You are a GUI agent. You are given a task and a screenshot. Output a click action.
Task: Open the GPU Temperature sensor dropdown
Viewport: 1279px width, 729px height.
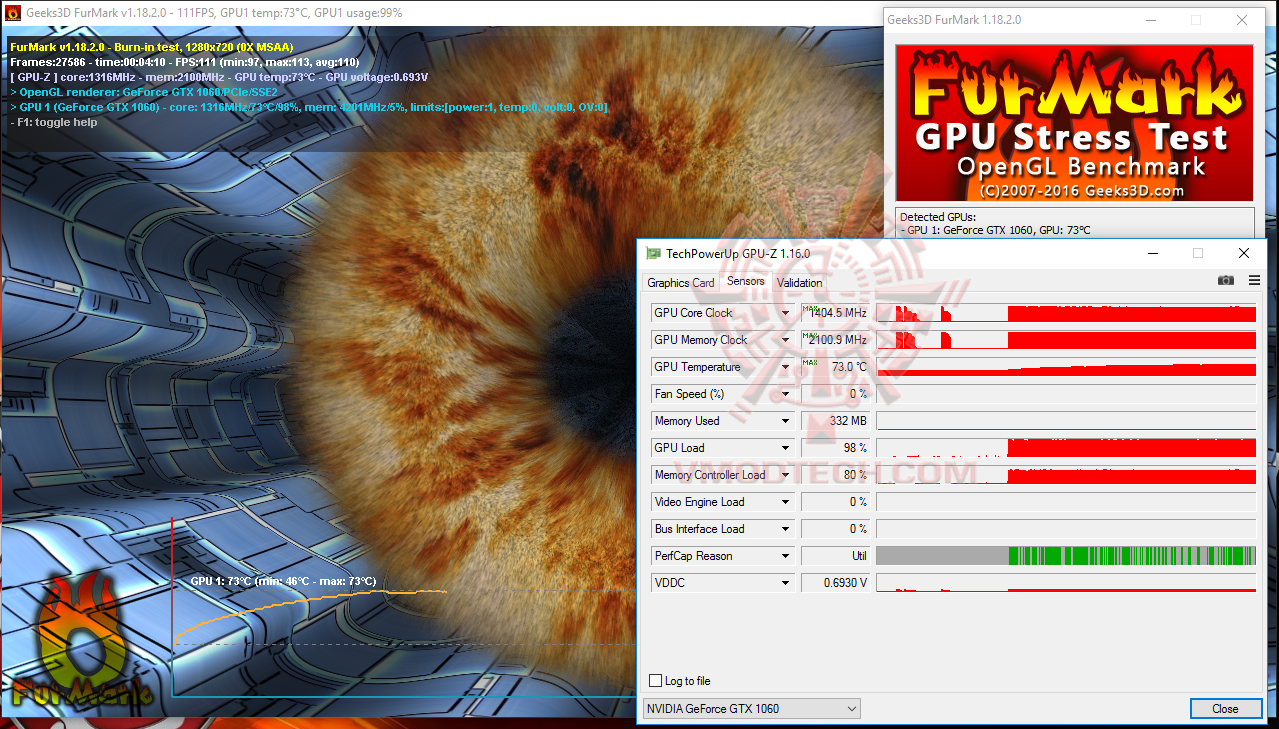787,367
